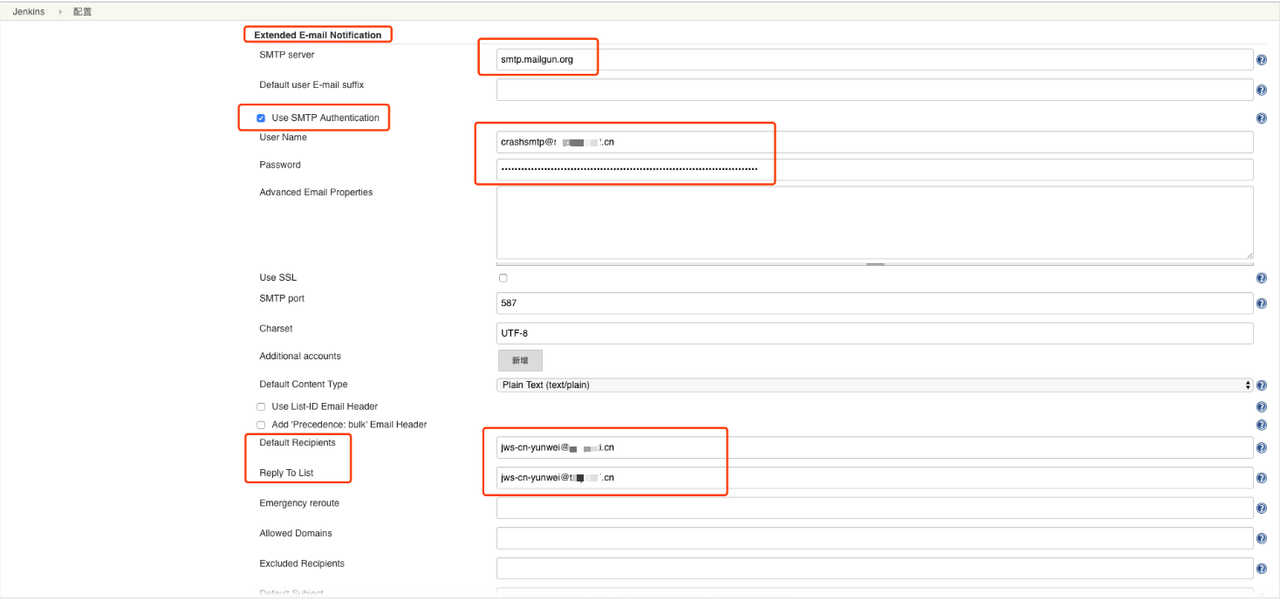Focus the Advanced Email Properties text area
This screenshot has height=599, width=1280.
pos(875,222)
